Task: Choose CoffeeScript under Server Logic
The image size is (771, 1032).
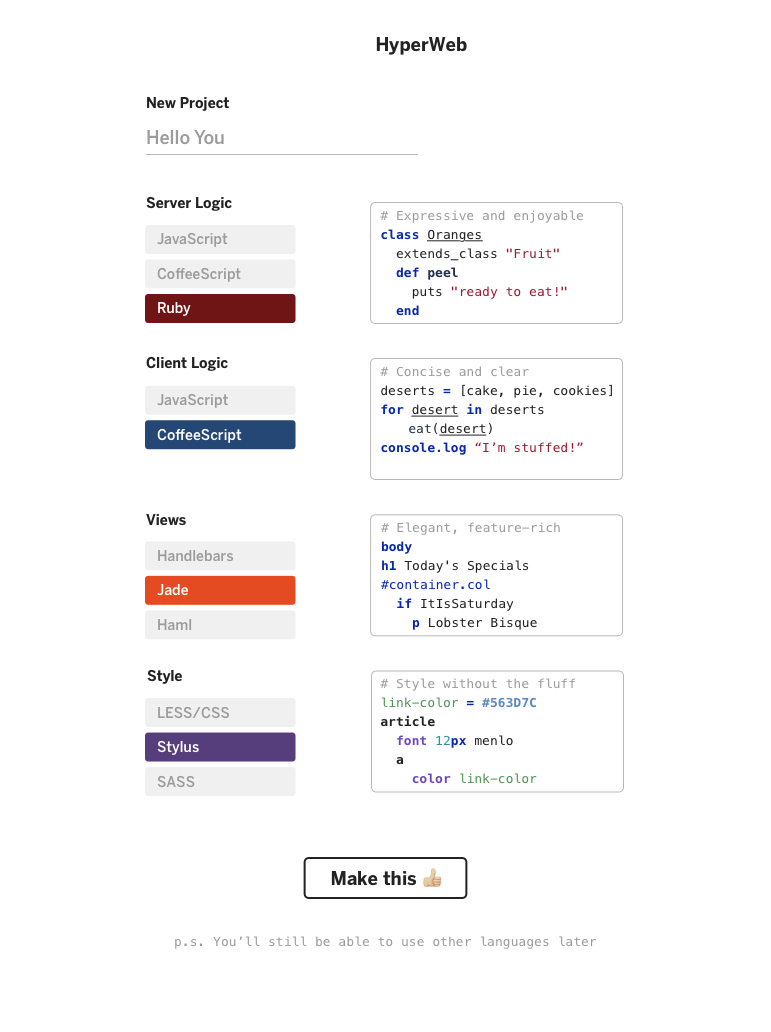Action: coord(220,274)
